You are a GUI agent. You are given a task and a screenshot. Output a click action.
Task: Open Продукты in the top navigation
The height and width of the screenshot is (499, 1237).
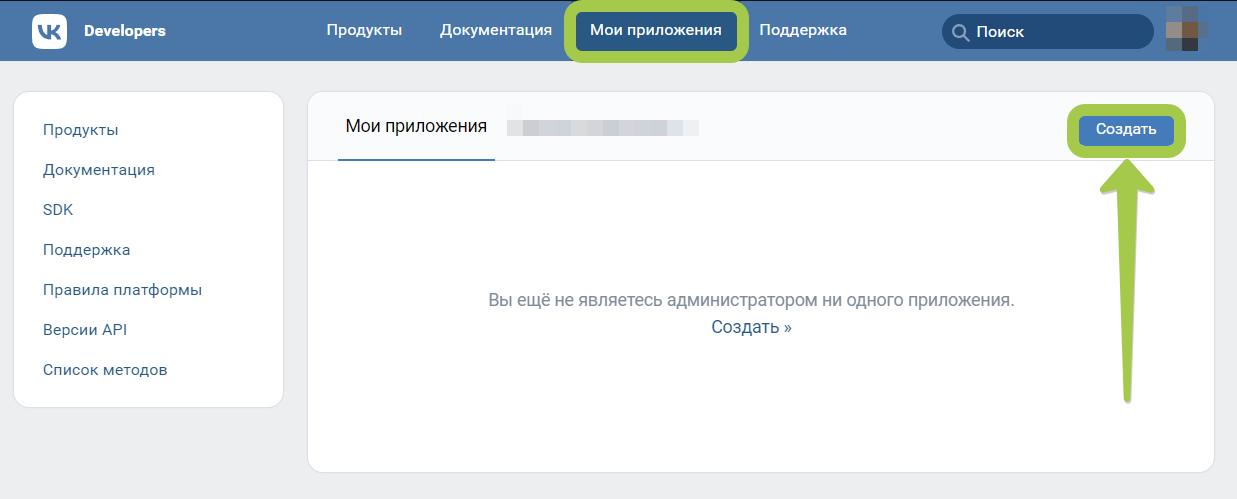tap(364, 30)
